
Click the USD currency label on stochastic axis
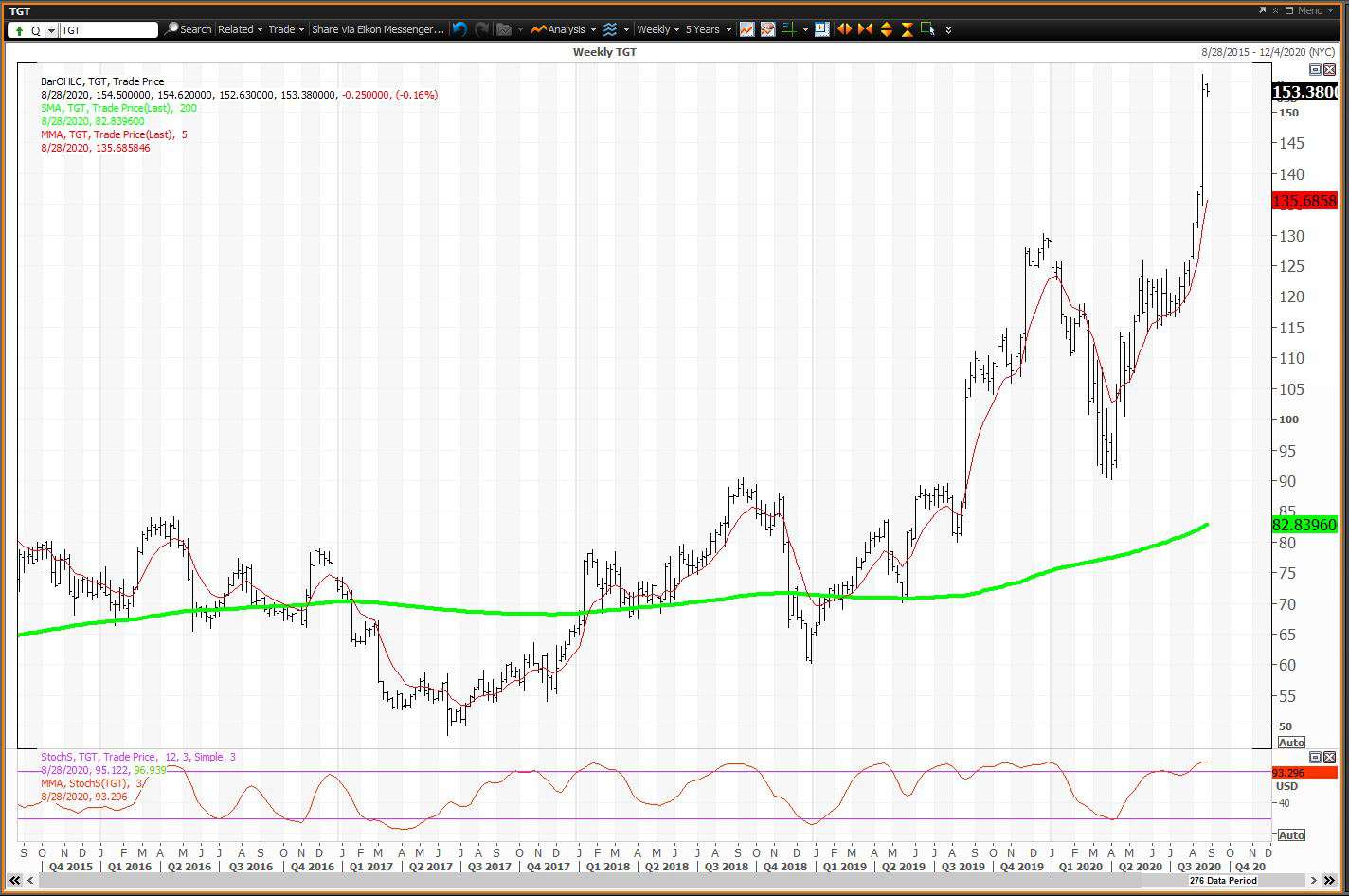tap(1287, 787)
